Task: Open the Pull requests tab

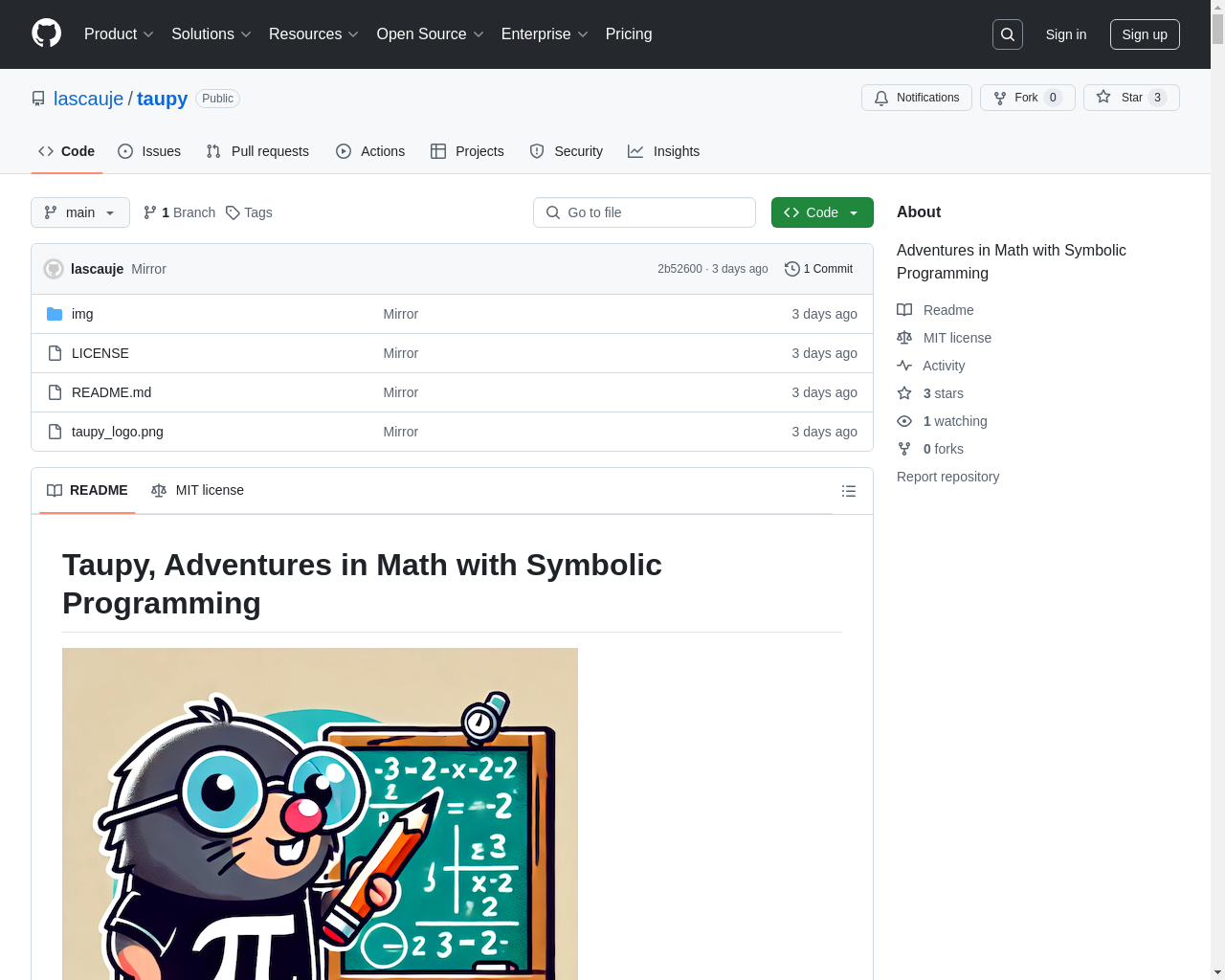Action: [x=257, y=151]
